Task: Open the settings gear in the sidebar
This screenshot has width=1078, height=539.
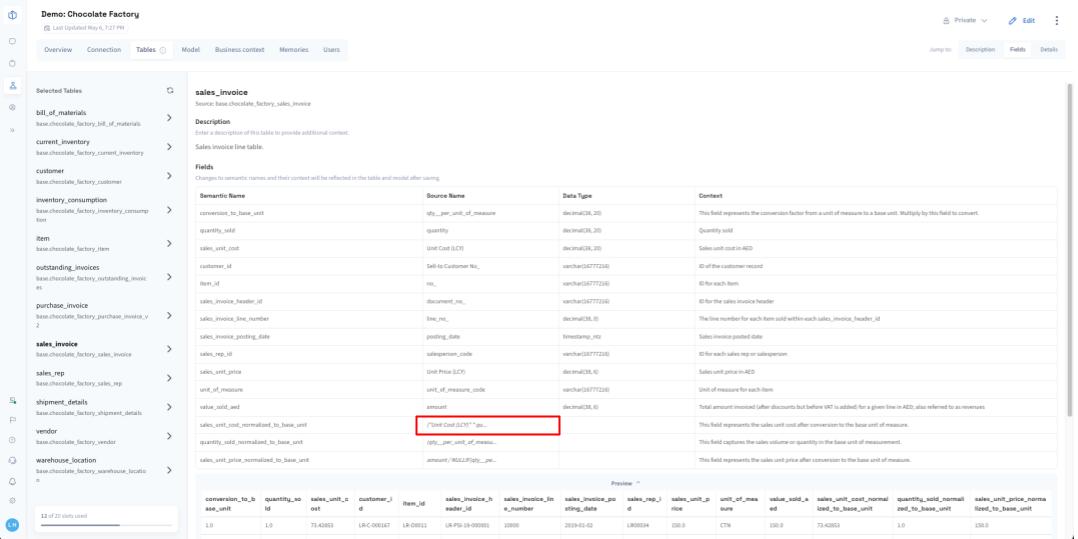Action: coord(12,500)
